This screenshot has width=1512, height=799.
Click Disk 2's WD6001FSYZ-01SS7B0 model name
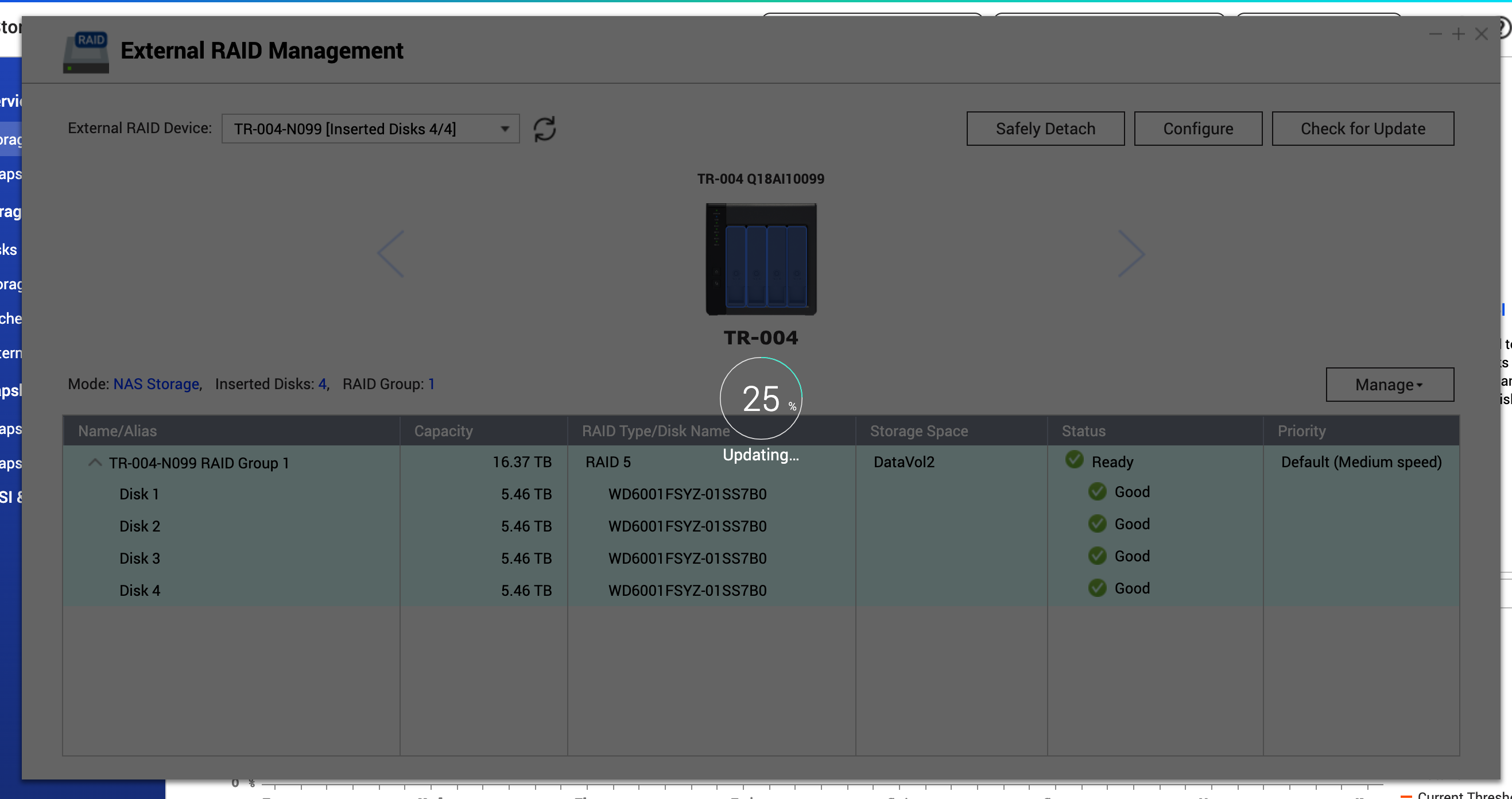(x=687, y=526)
